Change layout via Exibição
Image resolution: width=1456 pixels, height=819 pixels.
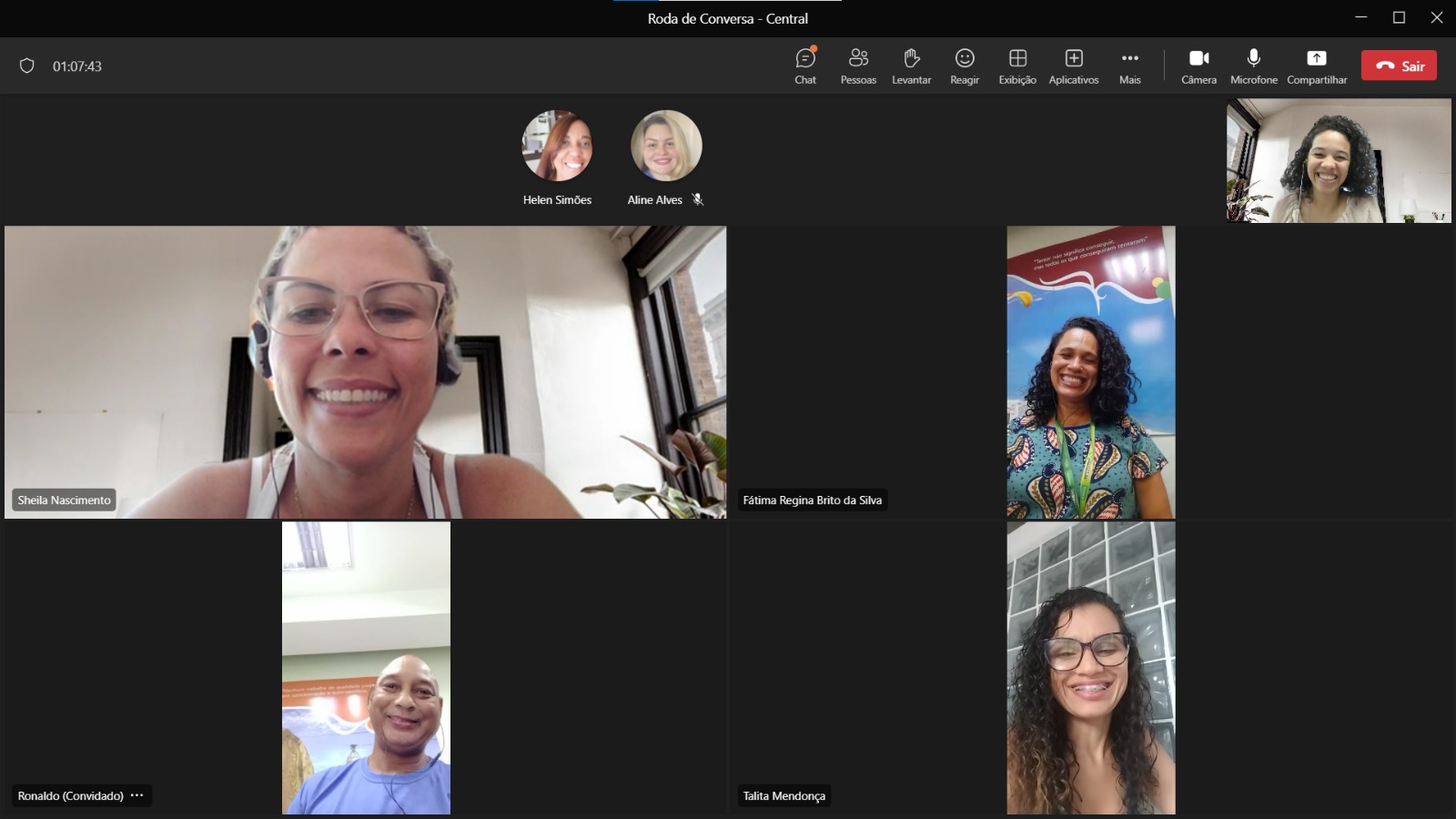pyautogui.click(x=1017, y=66)
